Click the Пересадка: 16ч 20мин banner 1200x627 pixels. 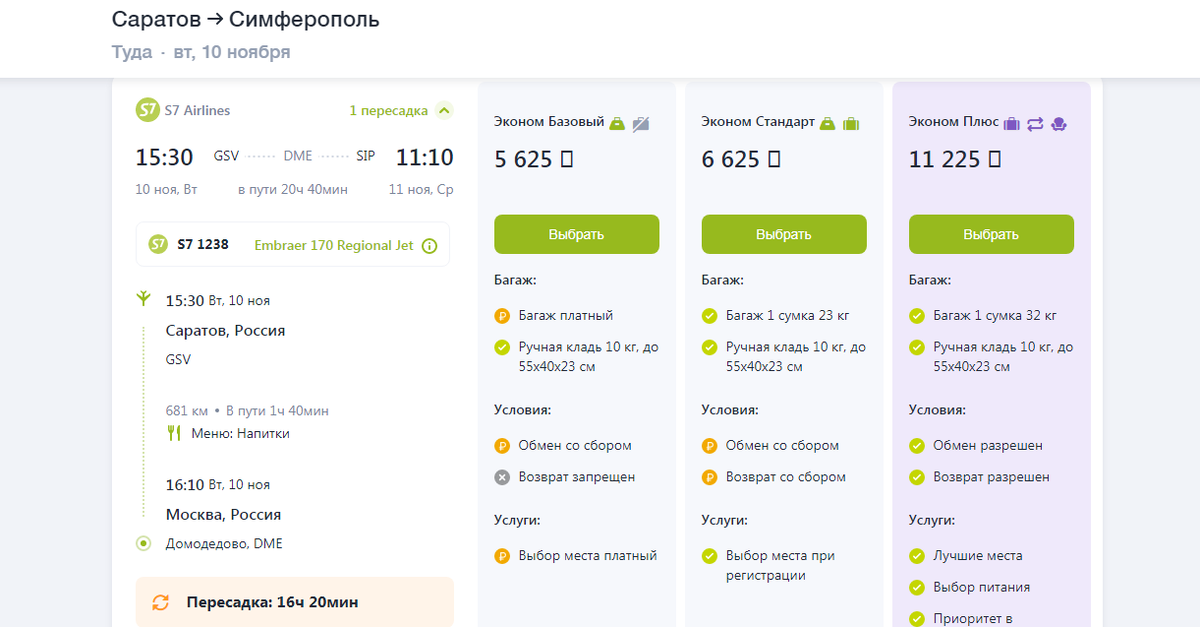click(295, 602)
